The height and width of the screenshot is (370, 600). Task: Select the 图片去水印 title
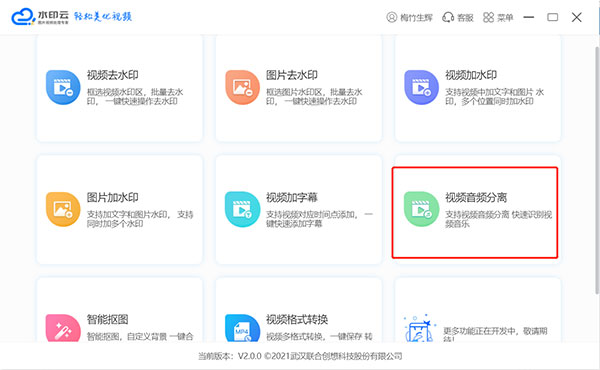click(x=292, y=75)
